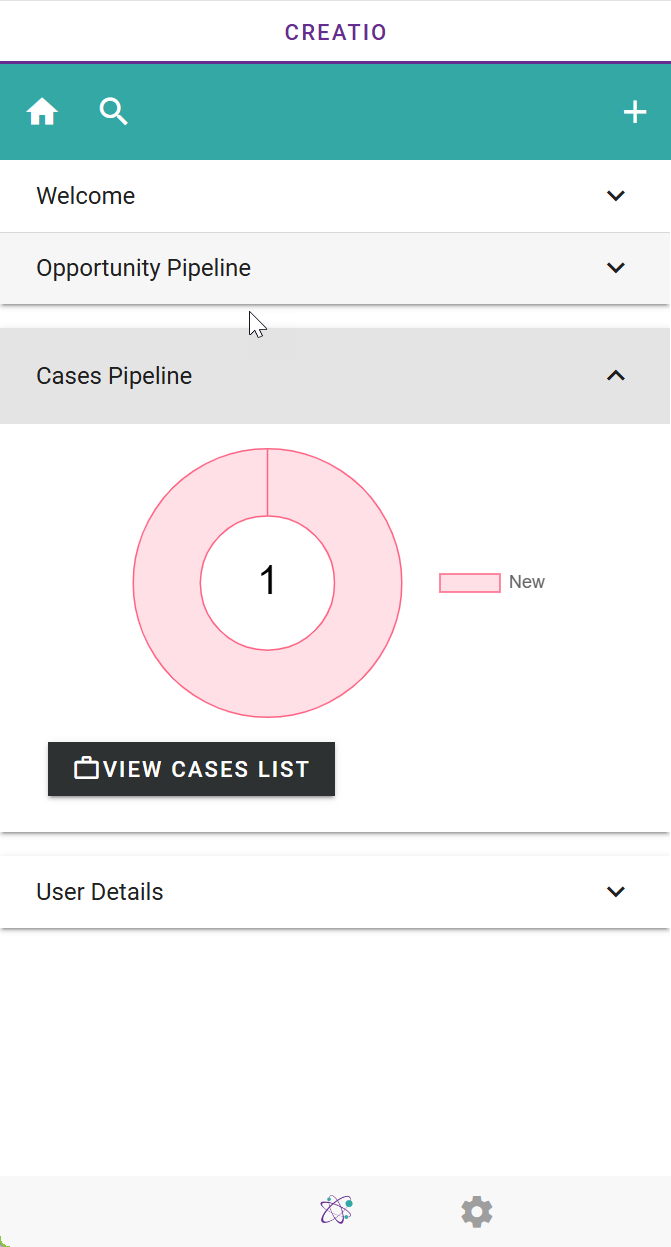Go to the Home icon
Screen dimensions: 671x1247
[x=42, y=112]
